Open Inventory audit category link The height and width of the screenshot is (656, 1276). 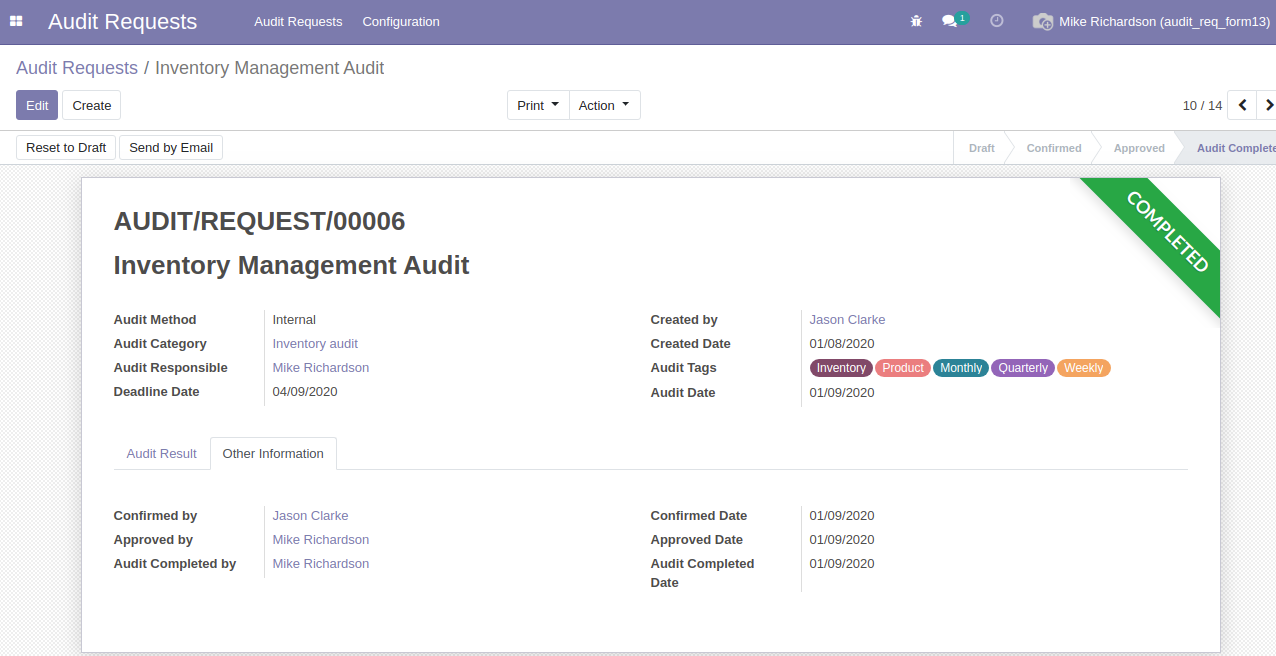(315, 343)
